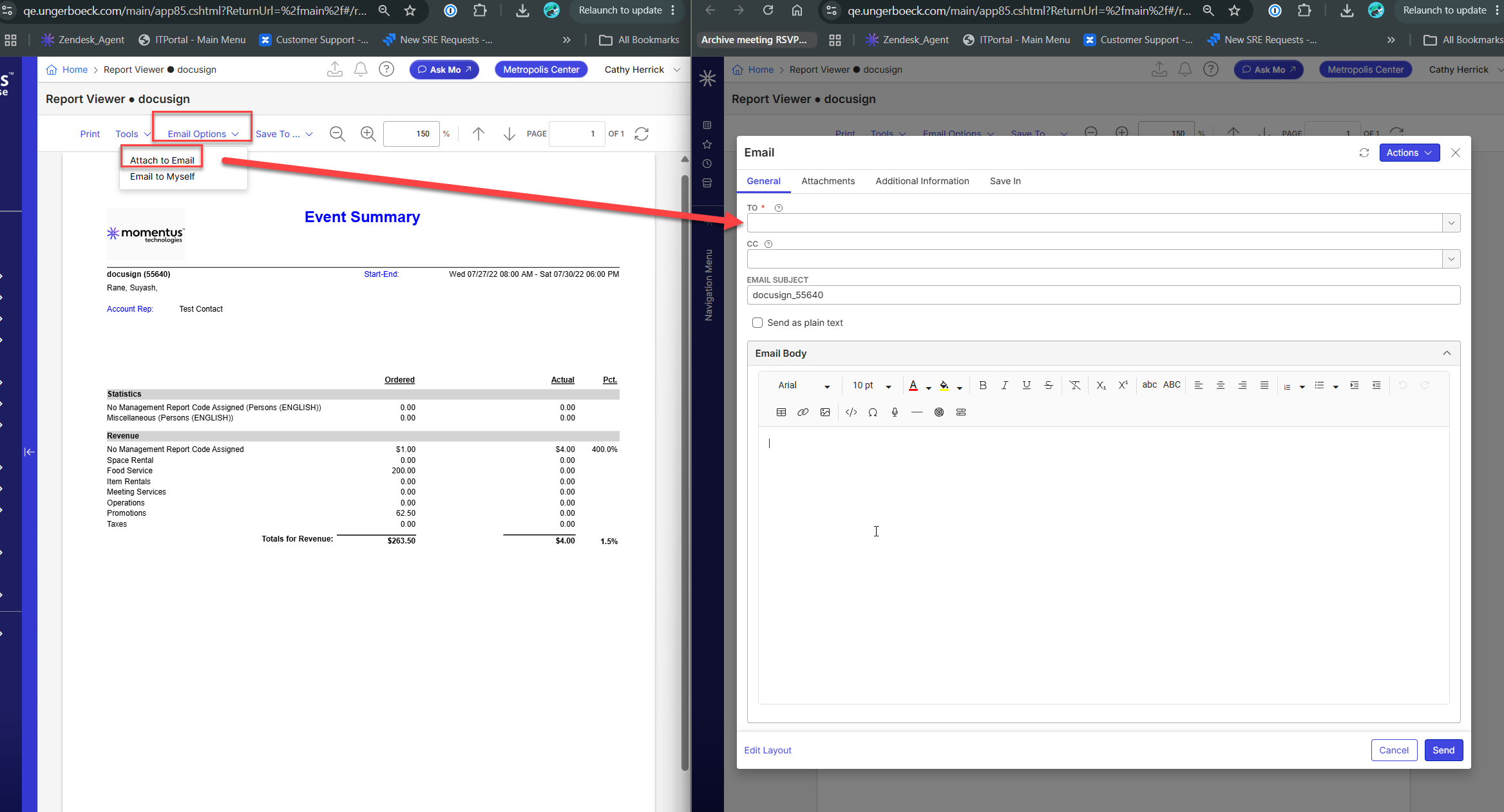
Task: Align email text left
Action: coord(1199,385)
